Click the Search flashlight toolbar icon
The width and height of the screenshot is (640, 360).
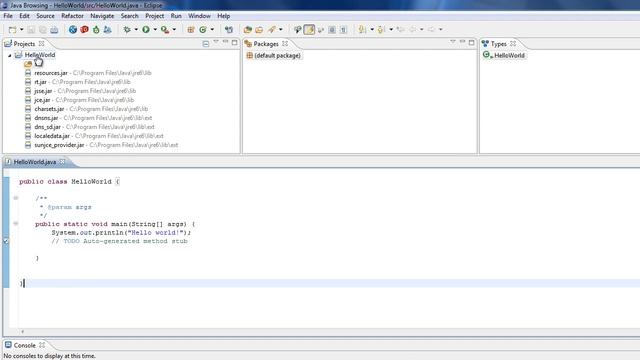click(x=271, y=29)
